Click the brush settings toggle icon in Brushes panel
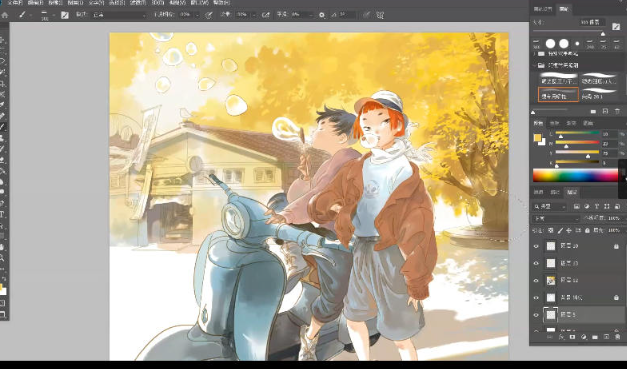 pyautogui.click(x=615, y=26)
